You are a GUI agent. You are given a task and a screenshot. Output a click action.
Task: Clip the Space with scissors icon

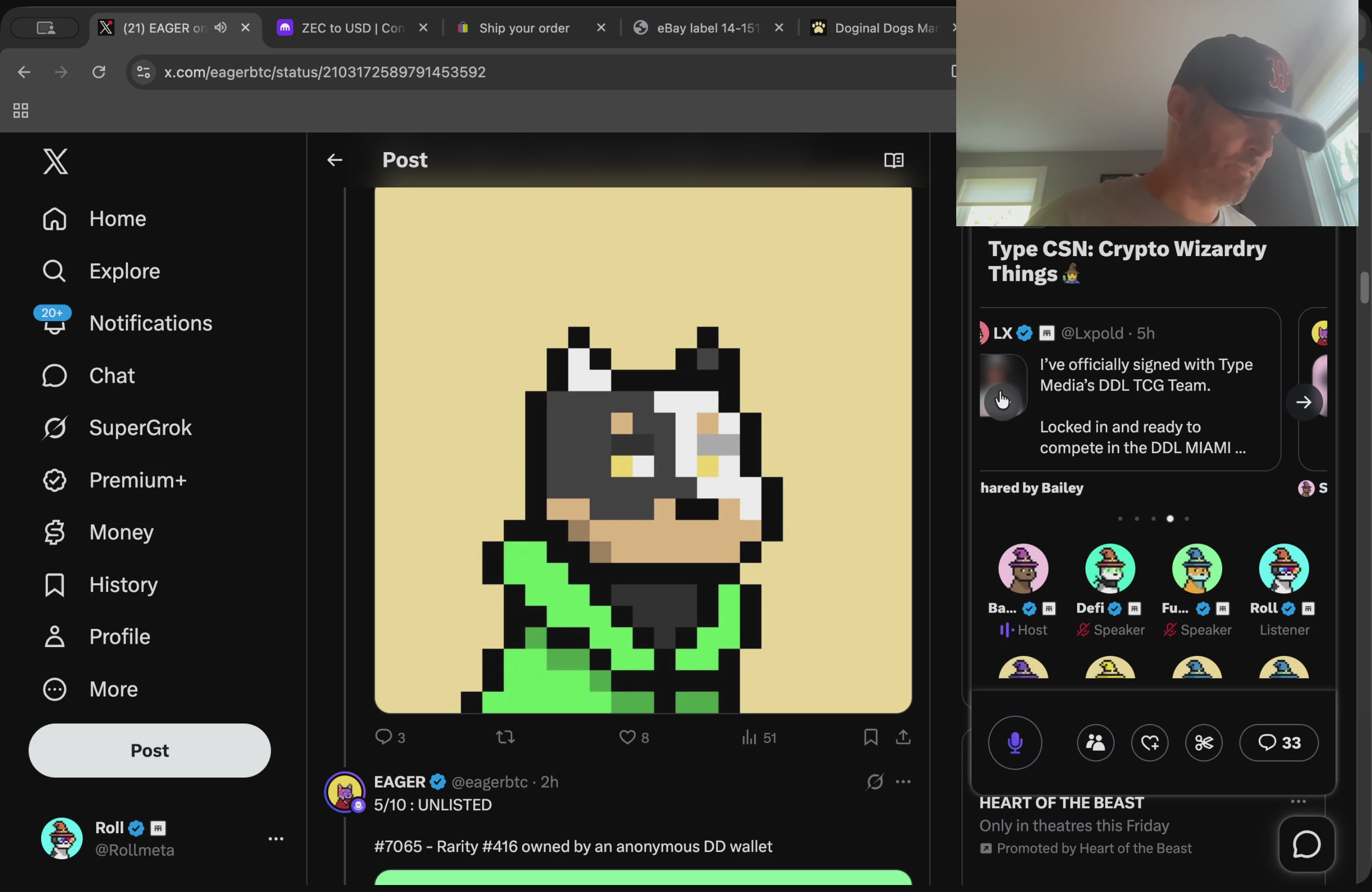tap(1204, 742)
